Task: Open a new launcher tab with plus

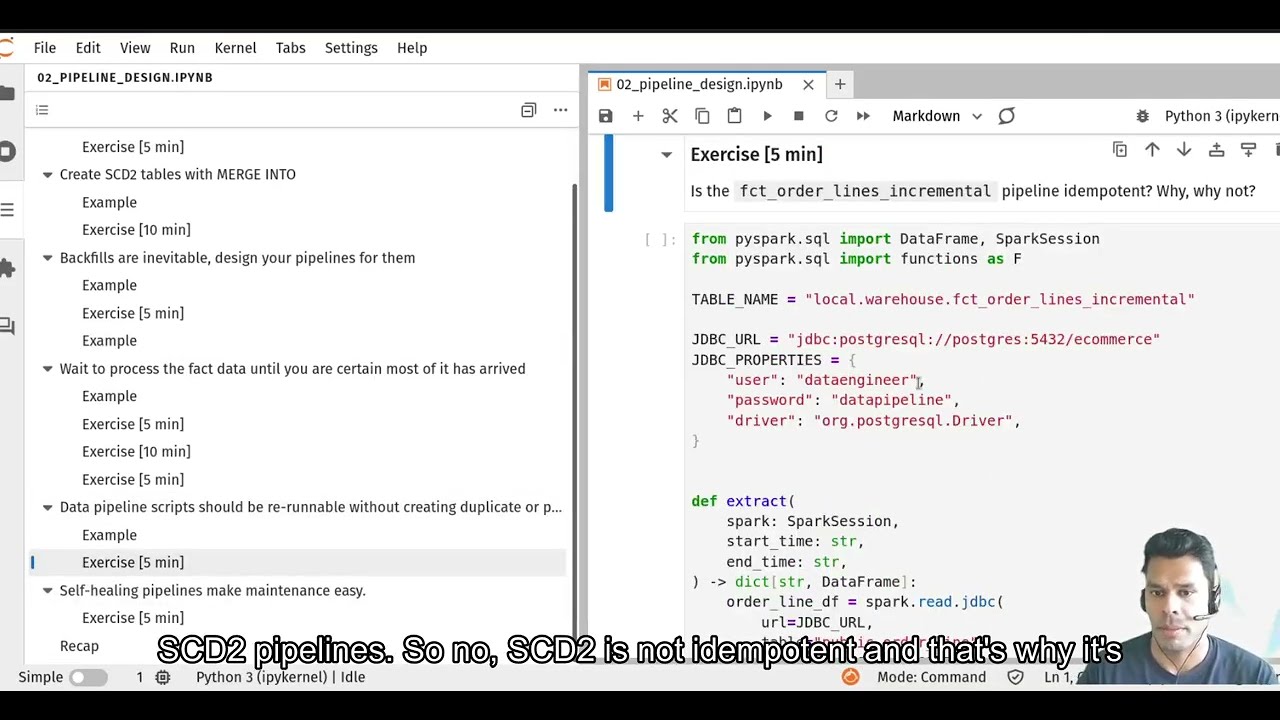Action: coord(840,84)
